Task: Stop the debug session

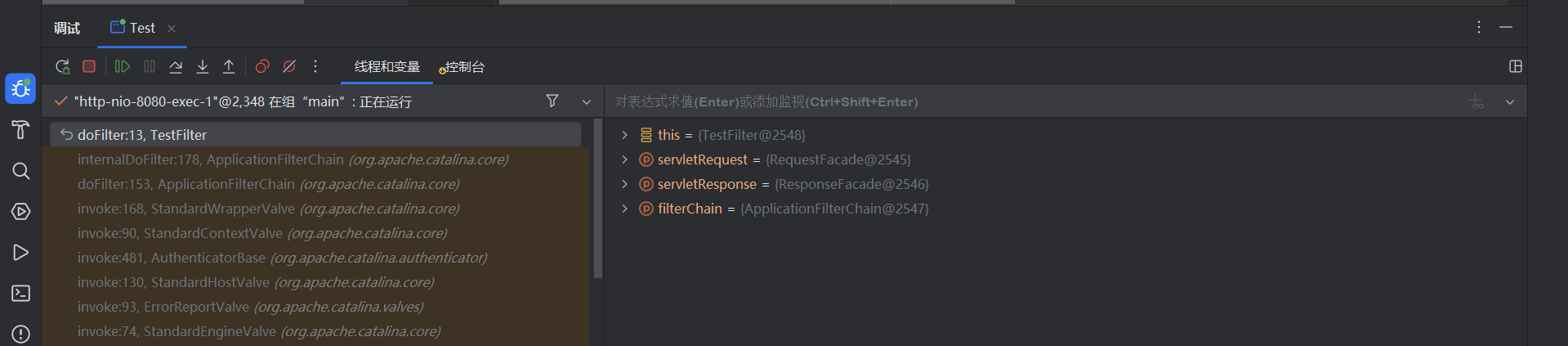Action: pyautogui.click(x=89, y=66)
